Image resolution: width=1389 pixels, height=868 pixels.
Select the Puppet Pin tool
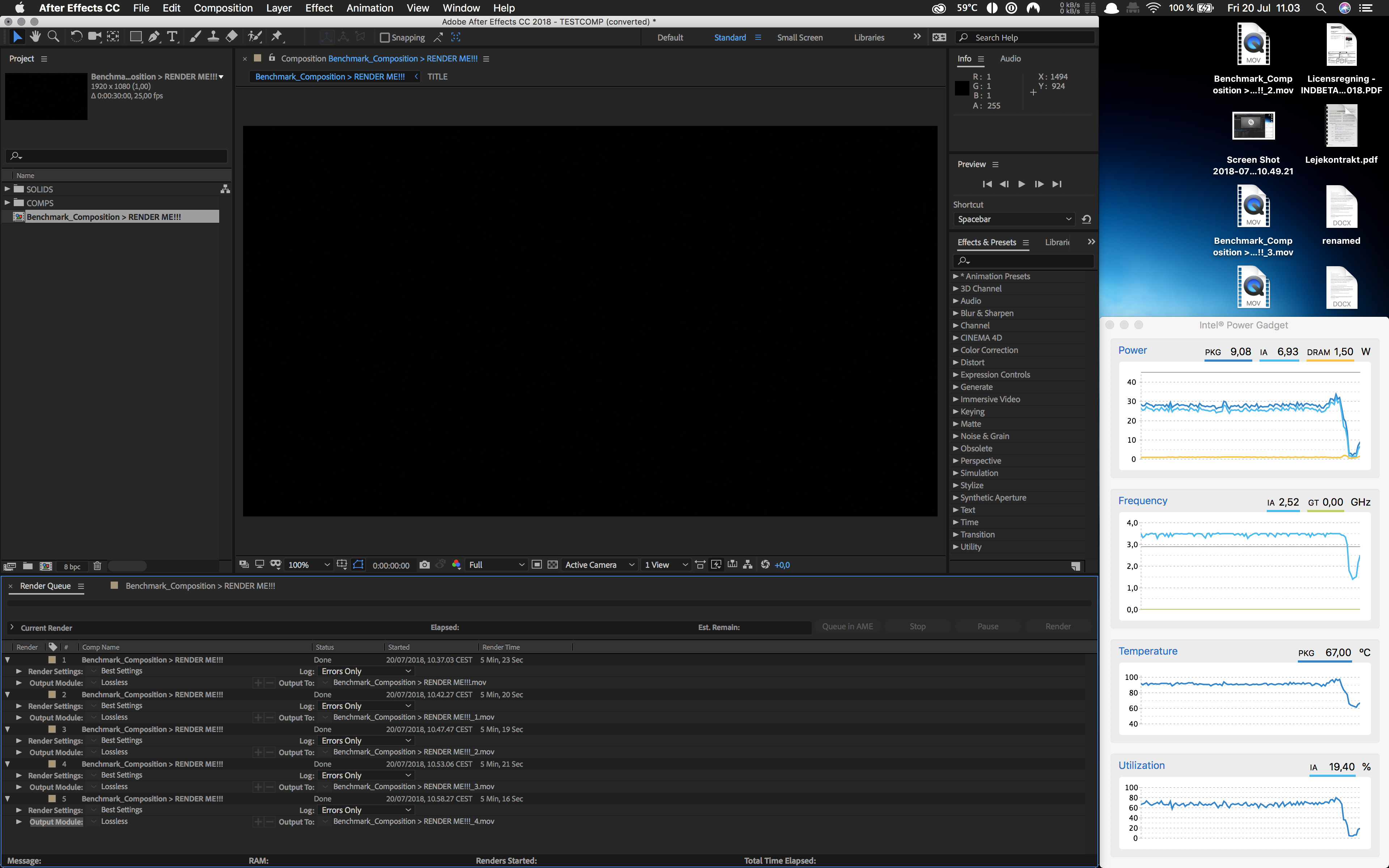click(277, 37)
